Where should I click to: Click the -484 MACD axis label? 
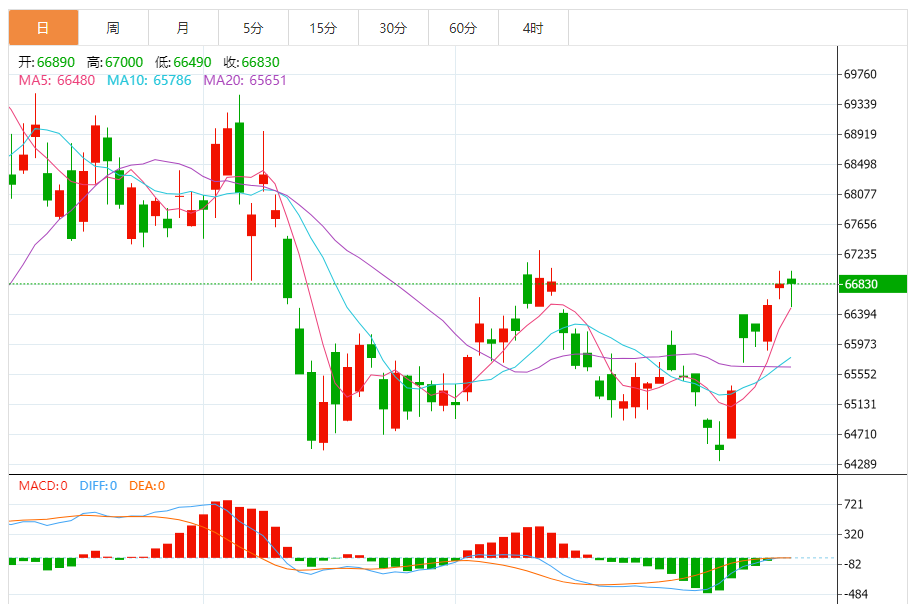[856, 594]
